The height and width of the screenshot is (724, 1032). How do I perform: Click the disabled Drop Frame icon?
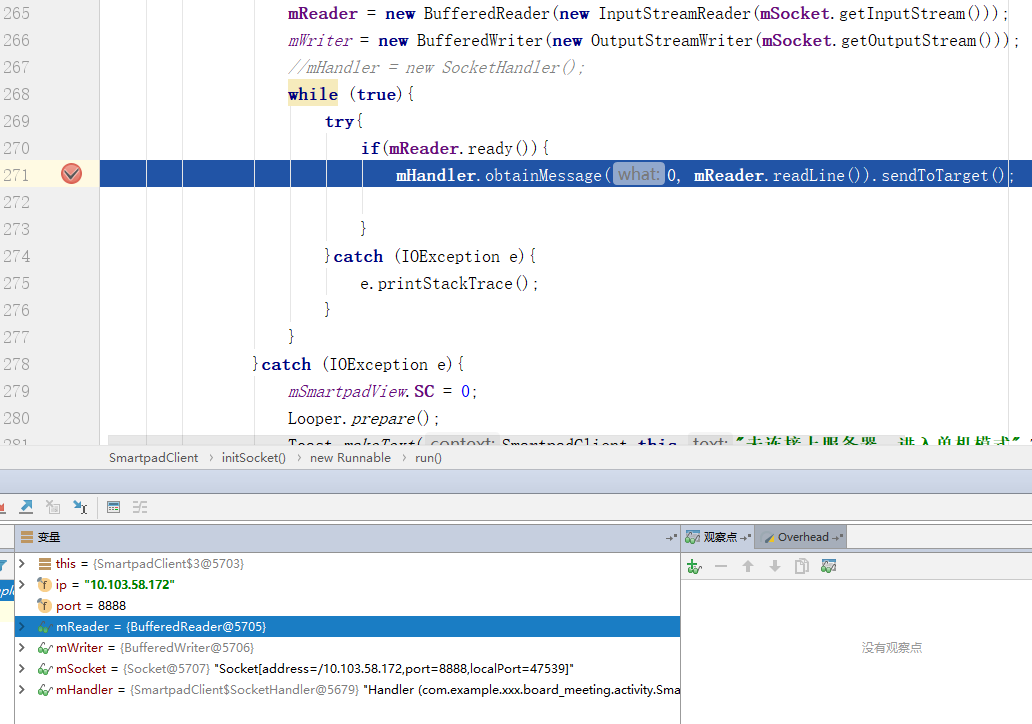tap(53, 507)
